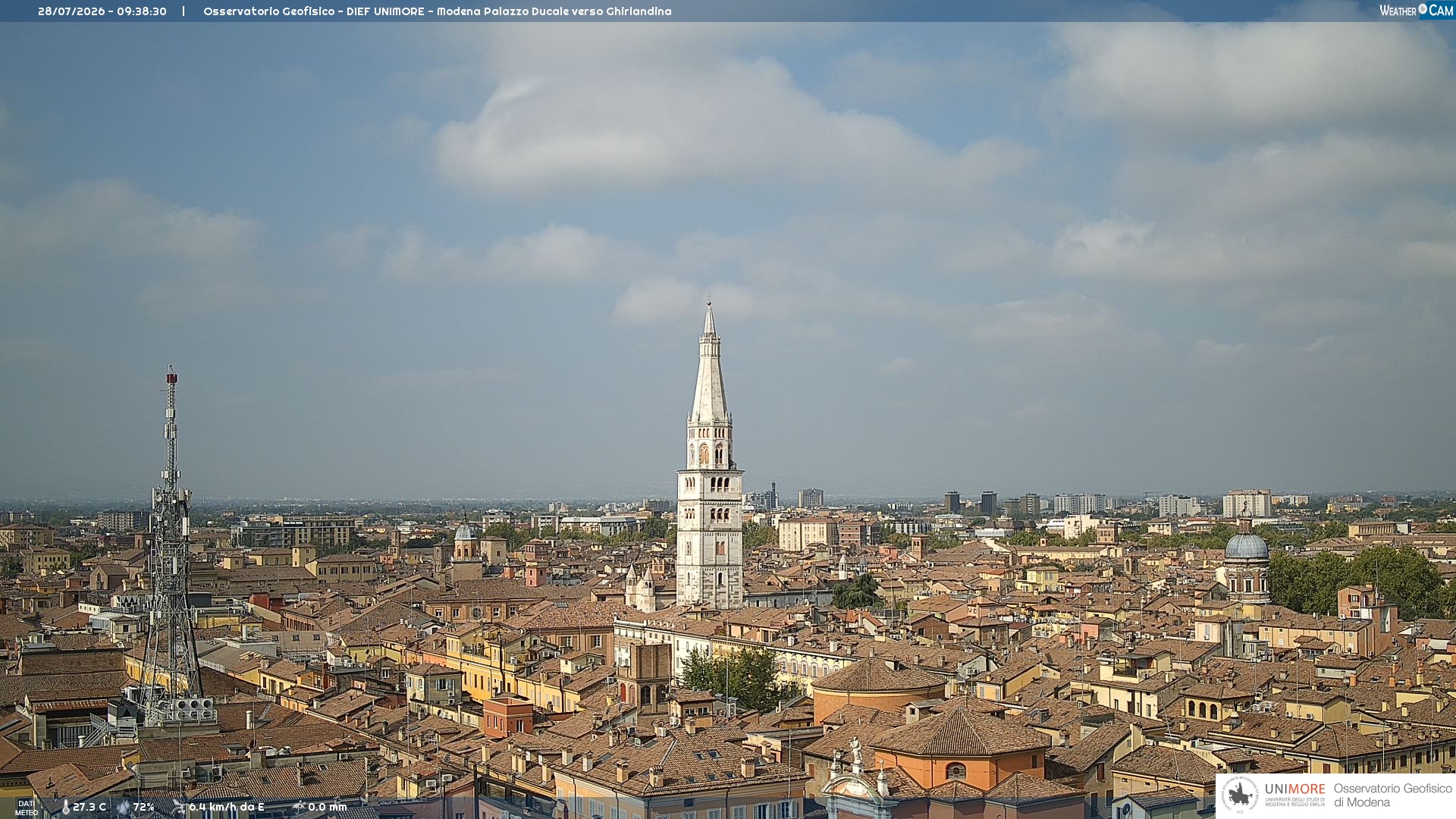Click the thermometer temperature icon

coord(65,808)
